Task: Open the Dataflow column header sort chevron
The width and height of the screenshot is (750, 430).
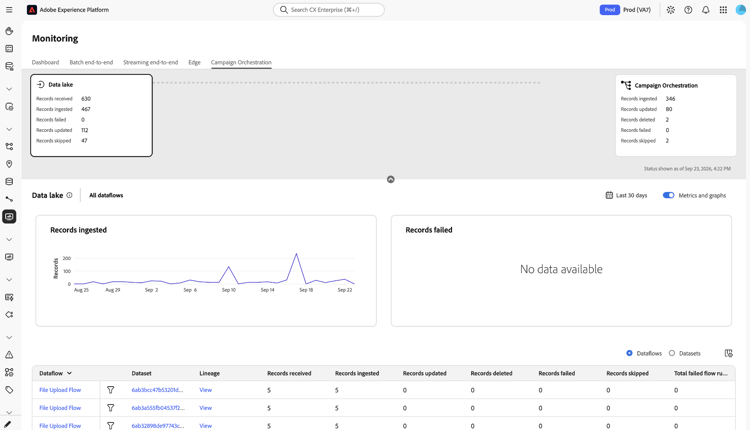Action: coord(69,373)
